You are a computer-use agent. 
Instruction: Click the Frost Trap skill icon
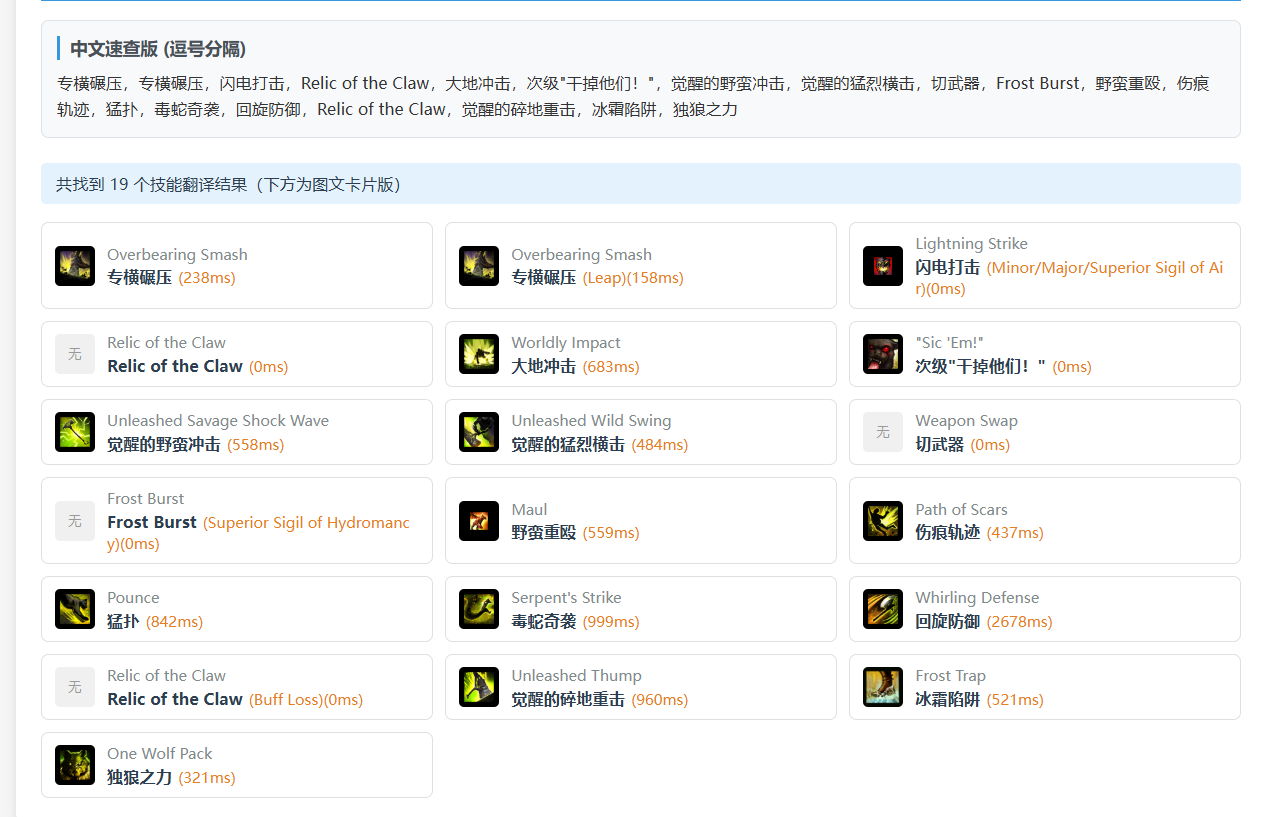click(882, 687)
